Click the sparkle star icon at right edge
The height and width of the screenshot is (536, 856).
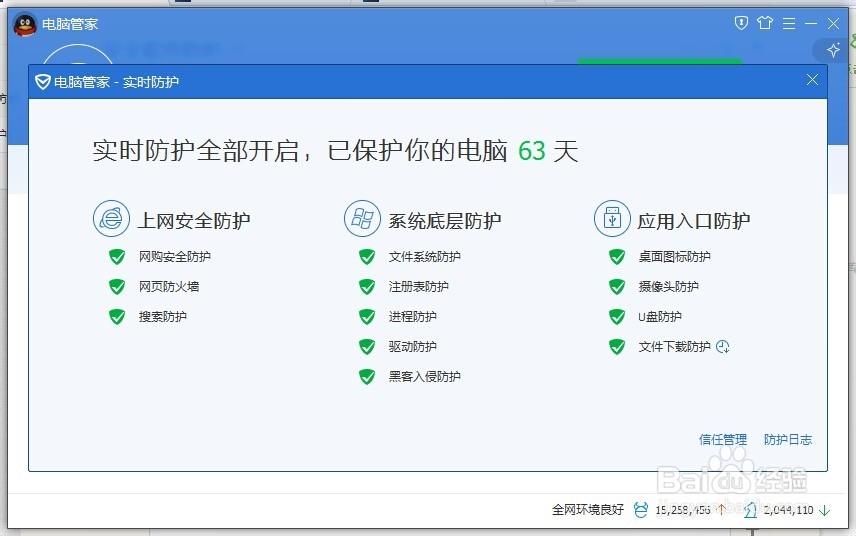click(833, 50)
